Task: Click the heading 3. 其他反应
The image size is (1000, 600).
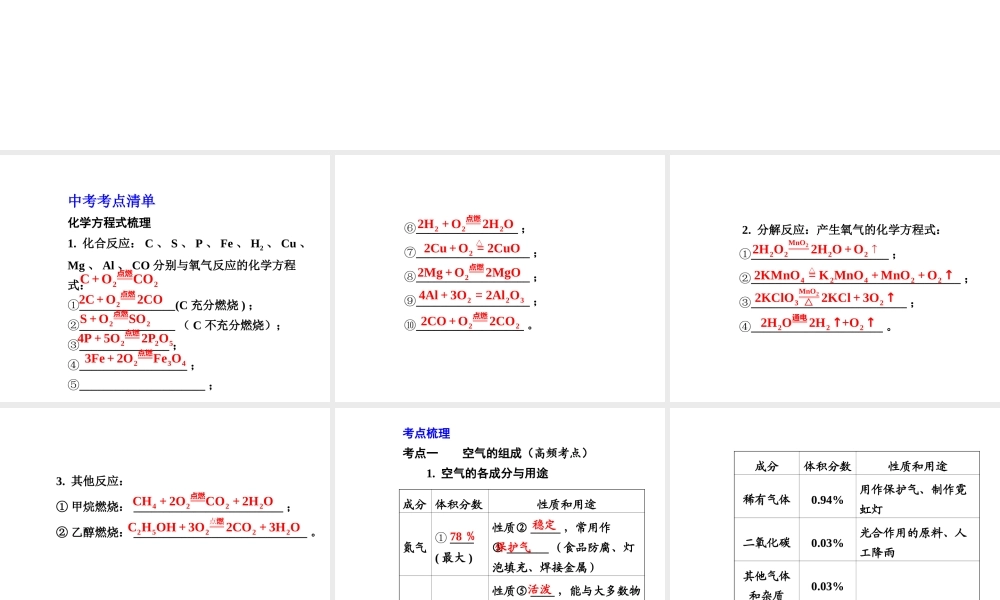Action: point(90,481)
